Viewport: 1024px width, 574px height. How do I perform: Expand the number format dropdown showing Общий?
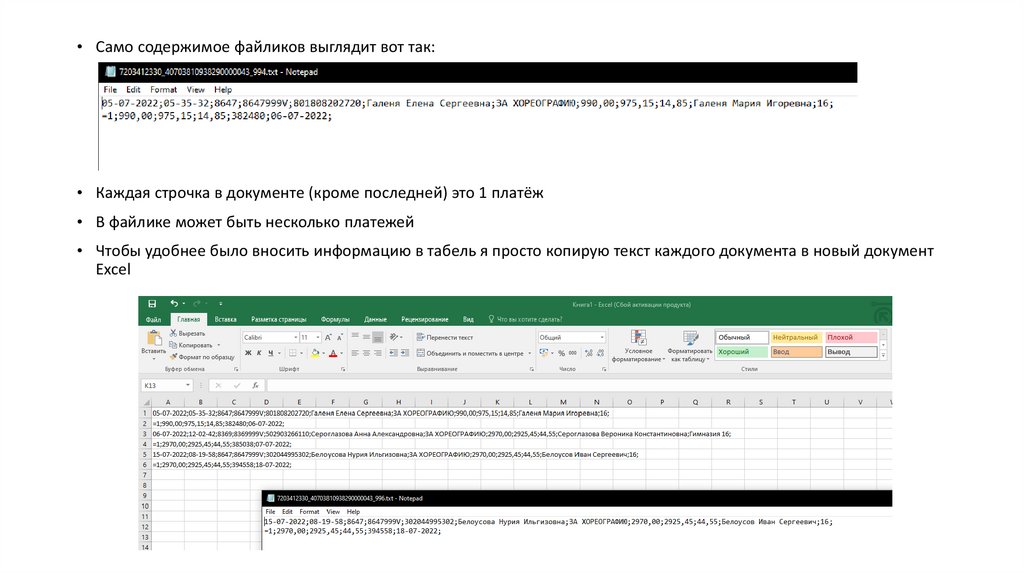pos(601,338)
